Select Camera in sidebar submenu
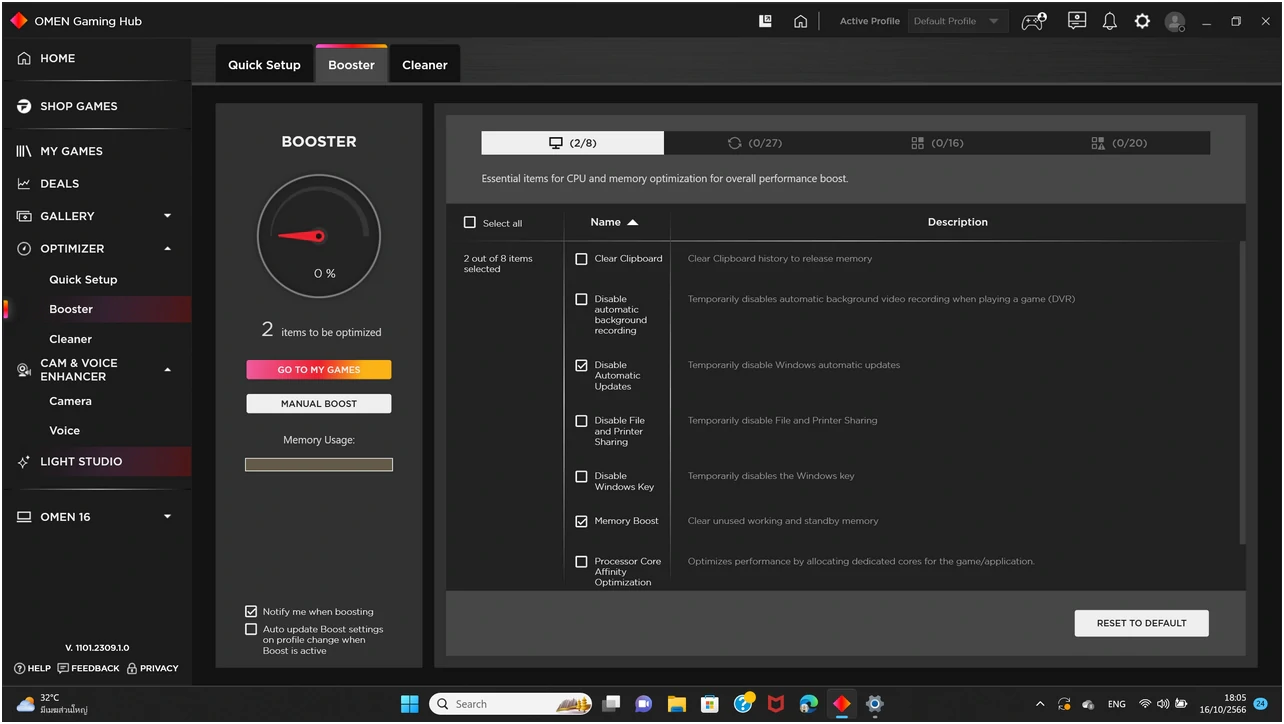 70,401
